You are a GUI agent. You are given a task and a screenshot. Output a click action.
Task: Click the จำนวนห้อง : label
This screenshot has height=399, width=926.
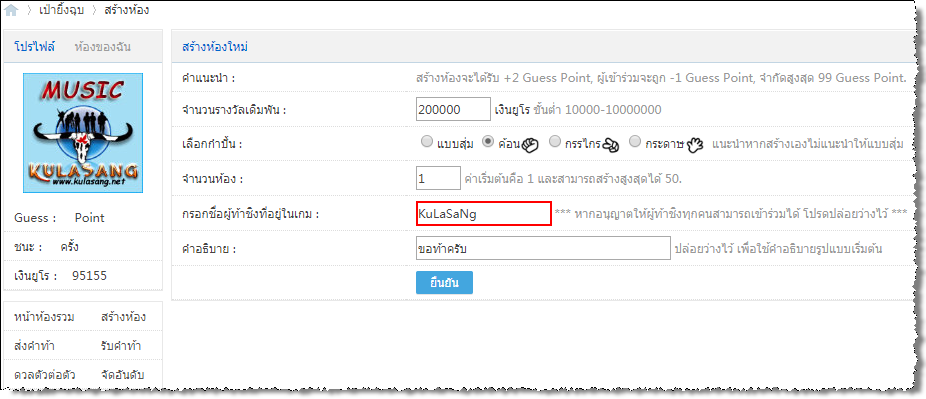tap(213, 178)
